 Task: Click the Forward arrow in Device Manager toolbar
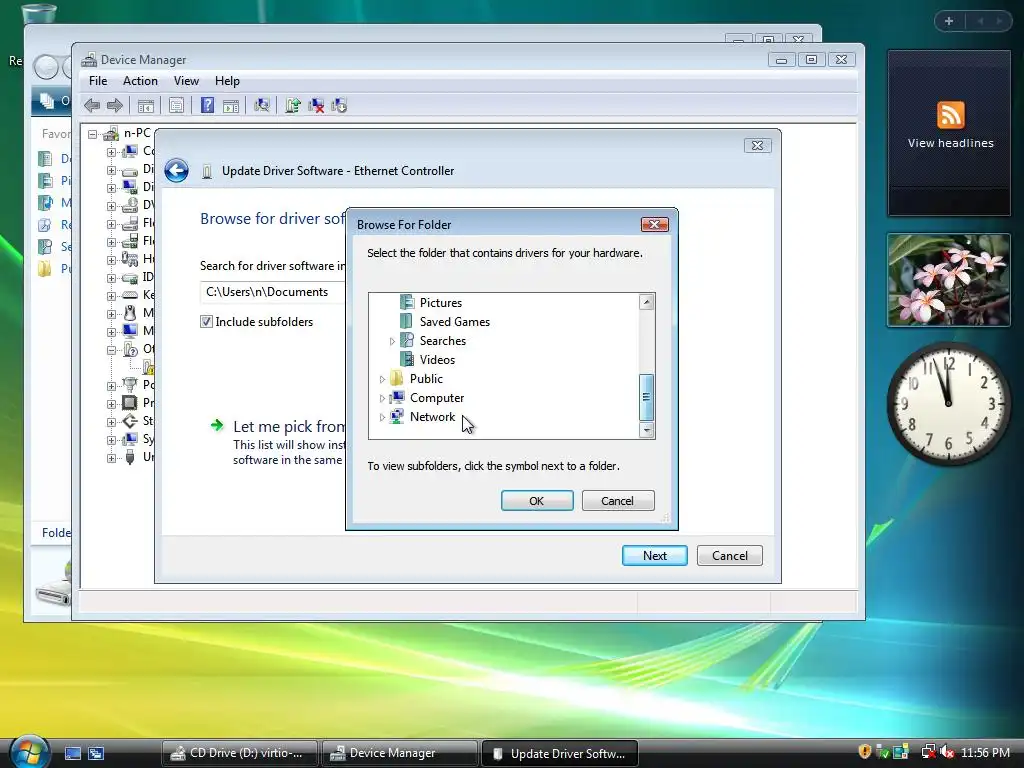[x=115, y=105]
